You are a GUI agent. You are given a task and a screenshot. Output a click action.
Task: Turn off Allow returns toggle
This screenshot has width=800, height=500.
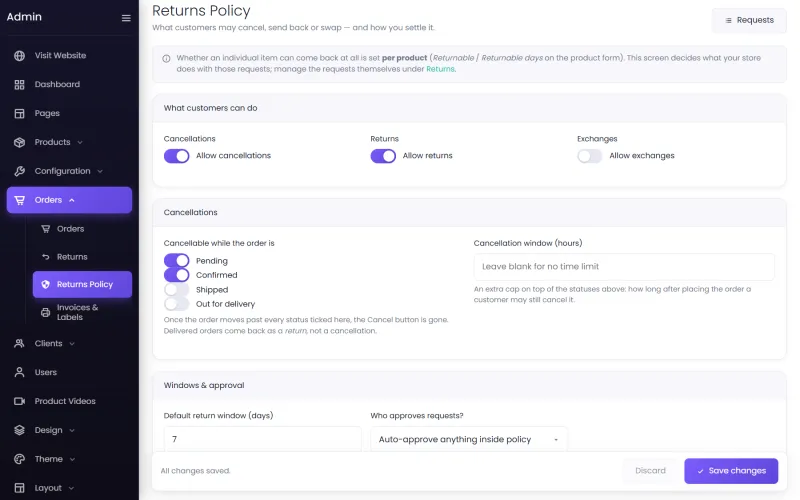(383, 156)
